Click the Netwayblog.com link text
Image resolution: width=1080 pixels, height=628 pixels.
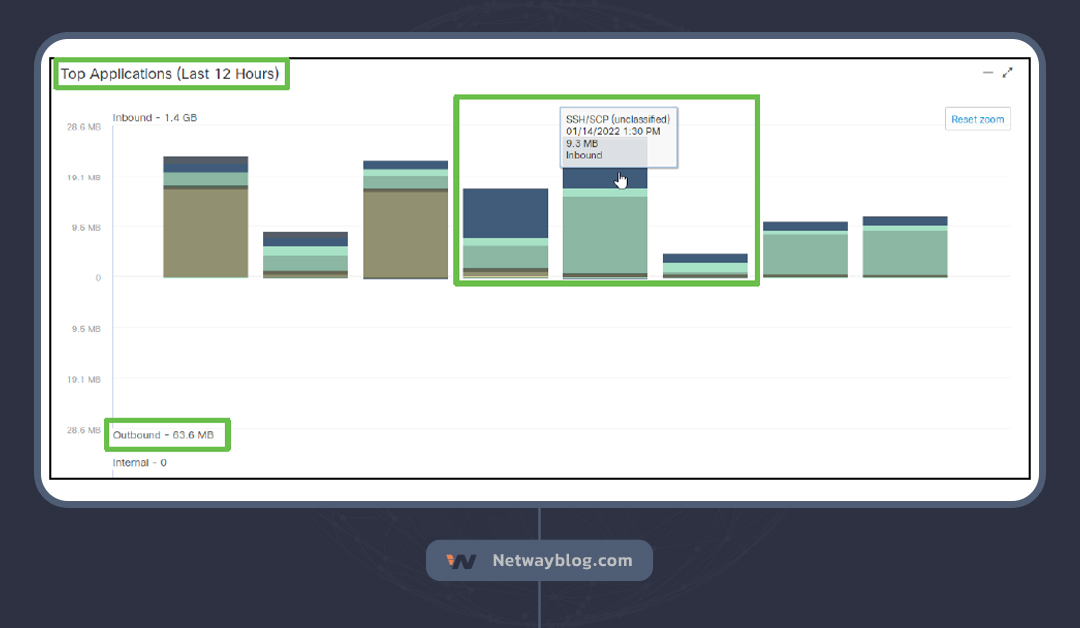tap(562, 561)
